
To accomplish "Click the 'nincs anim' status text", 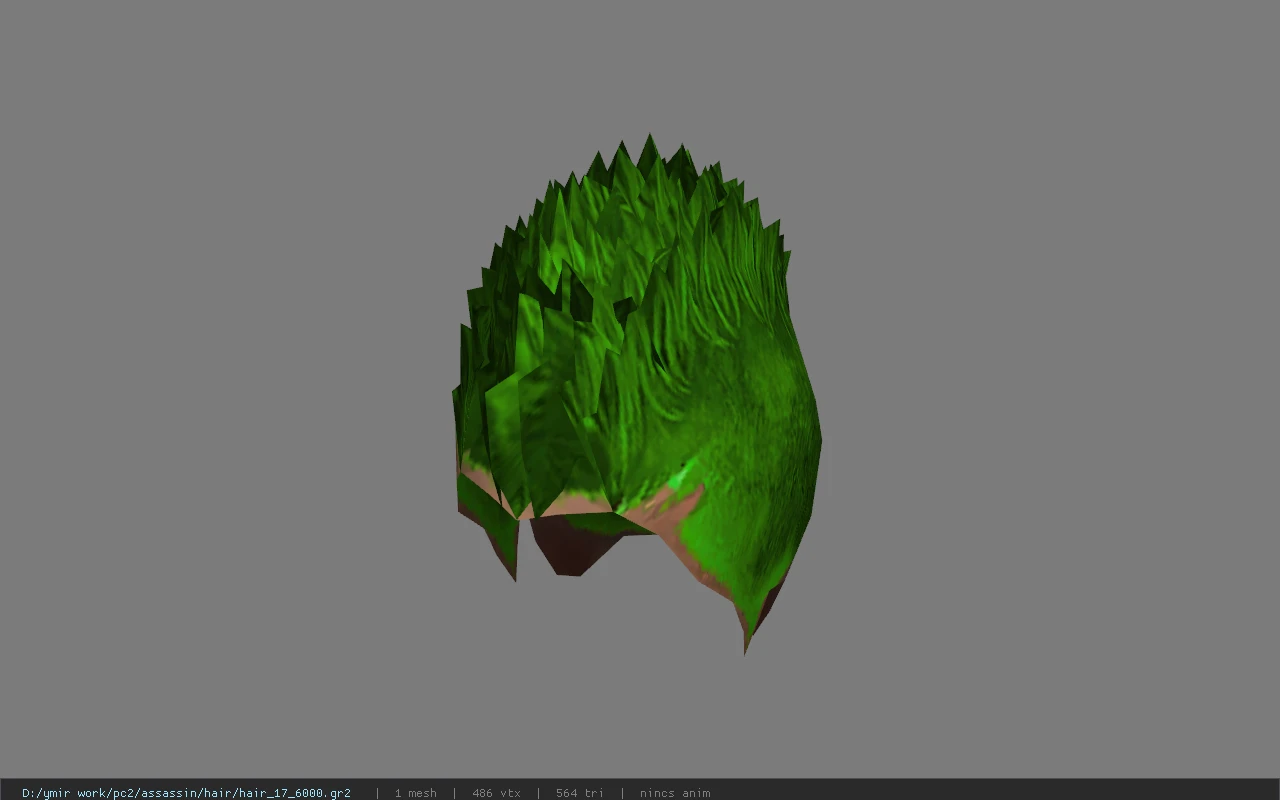I will point(675,793).
